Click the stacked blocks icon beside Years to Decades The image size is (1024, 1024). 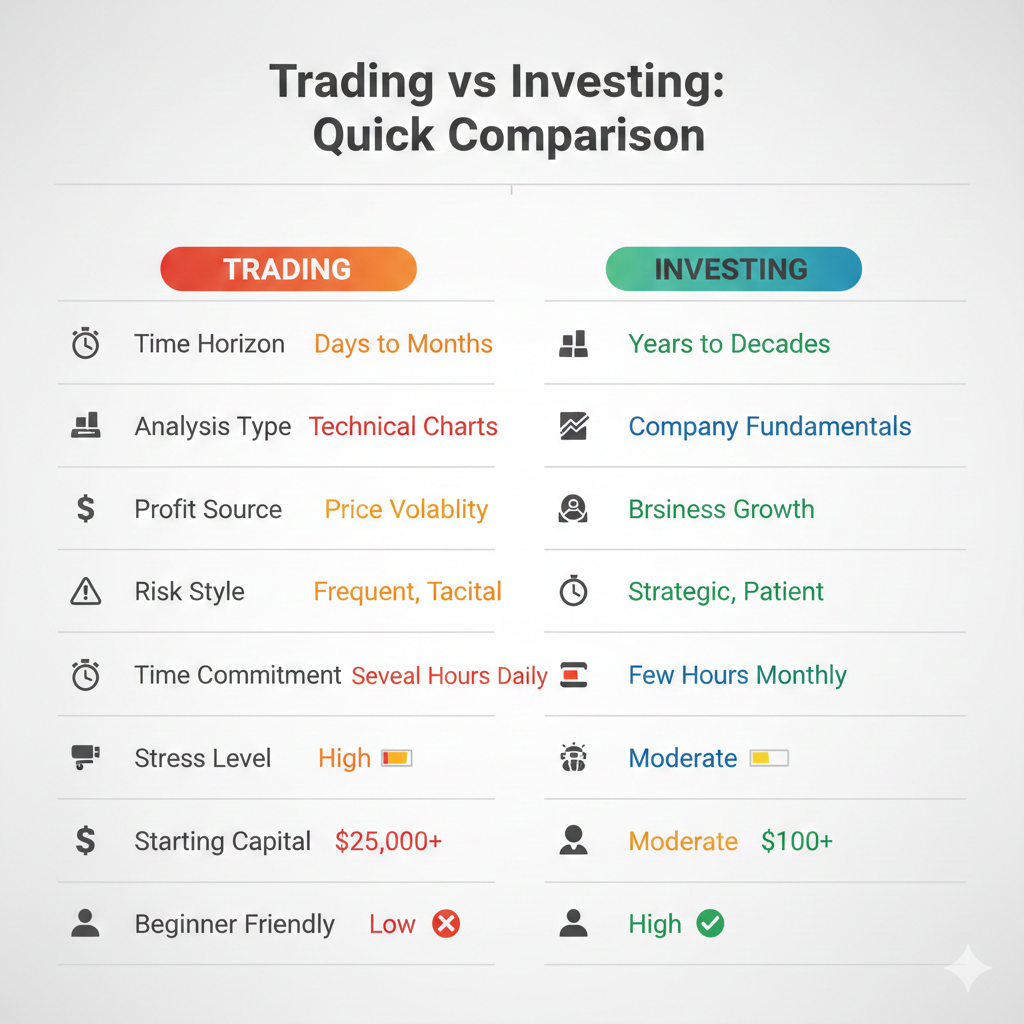573,344
